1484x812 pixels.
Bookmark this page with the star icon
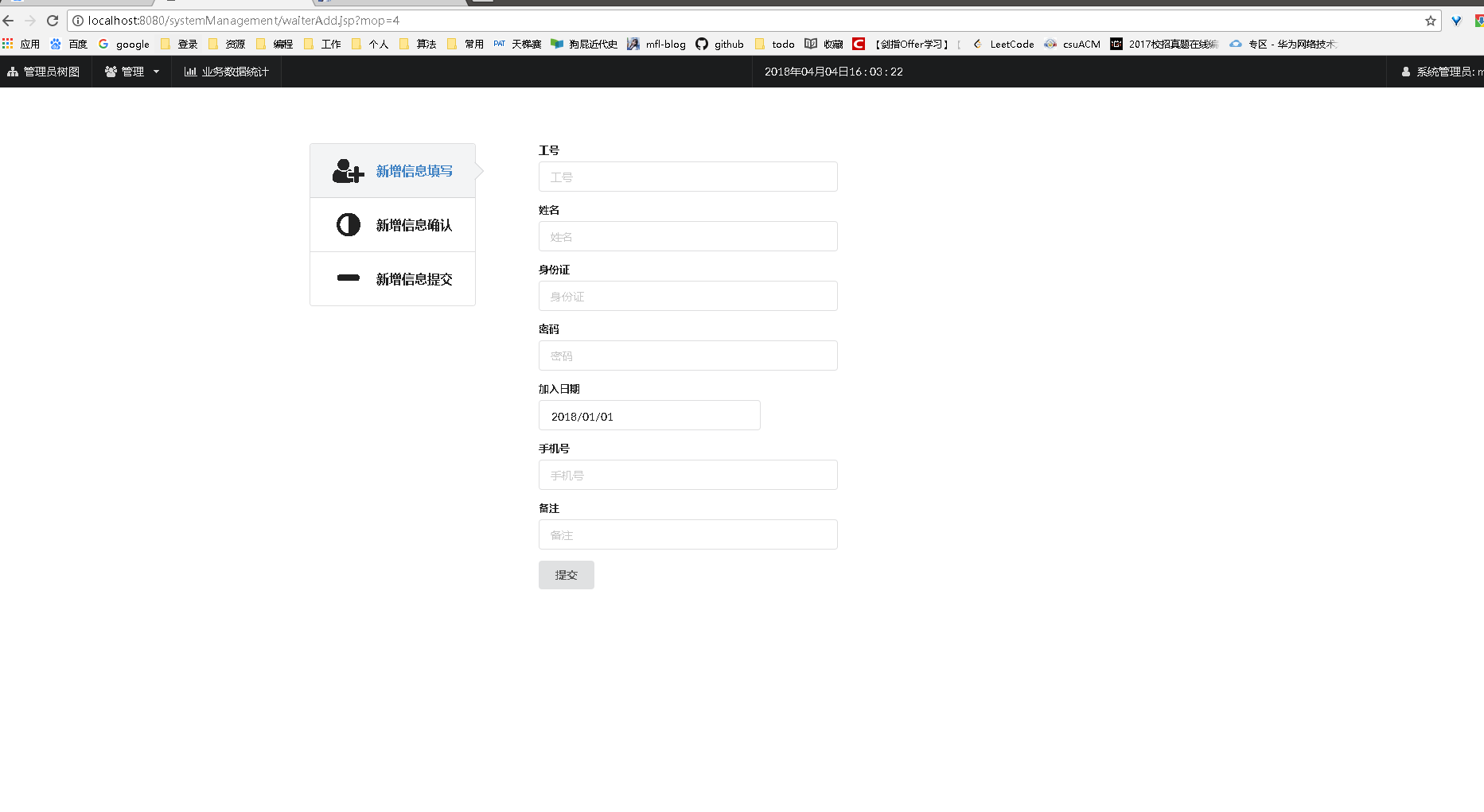1431,21
